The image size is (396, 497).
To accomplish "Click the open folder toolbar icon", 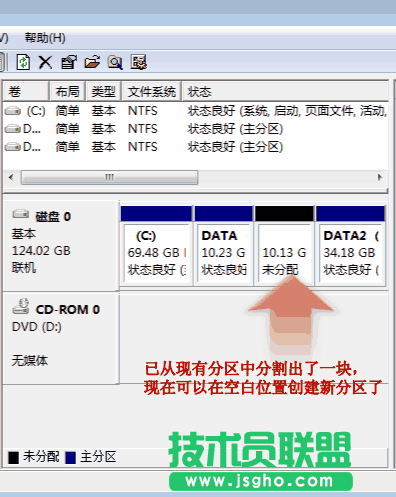I will (x=92, y=62).
